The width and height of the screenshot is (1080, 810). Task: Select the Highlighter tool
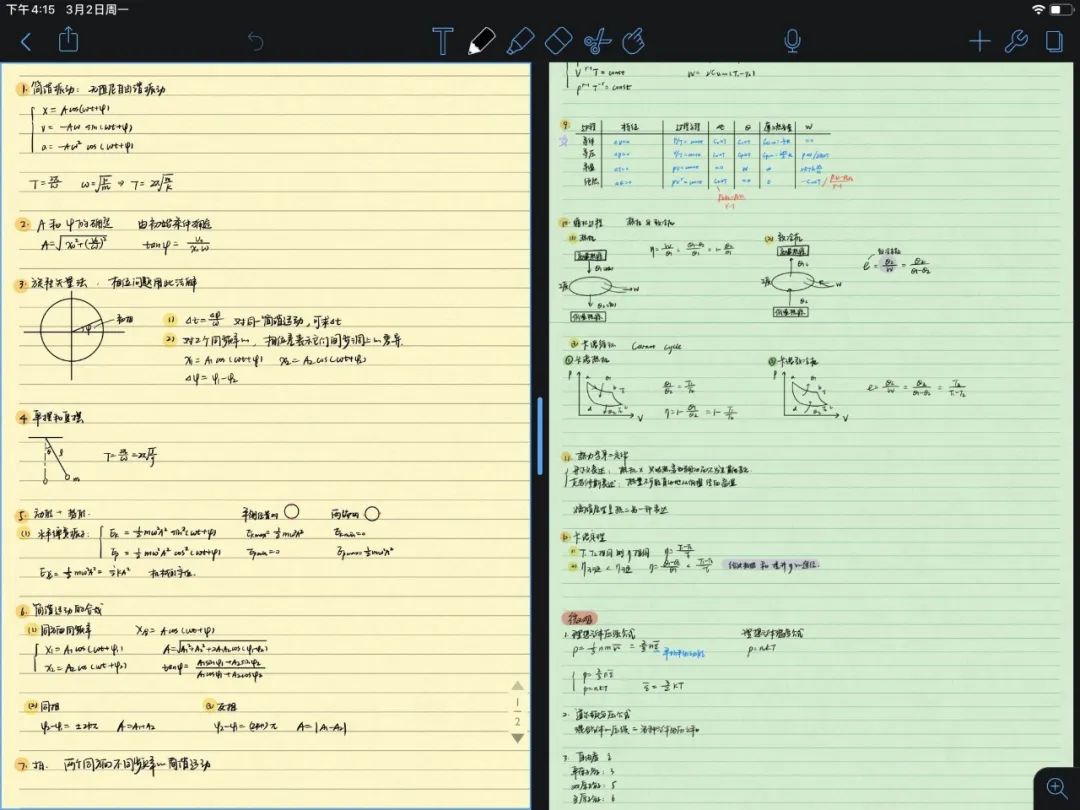click(519, 41)
